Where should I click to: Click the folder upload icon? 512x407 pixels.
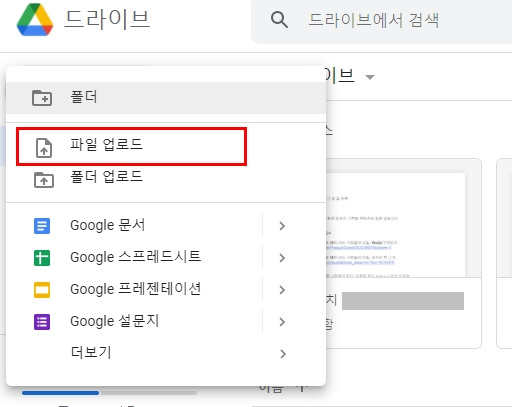(44, 180)
